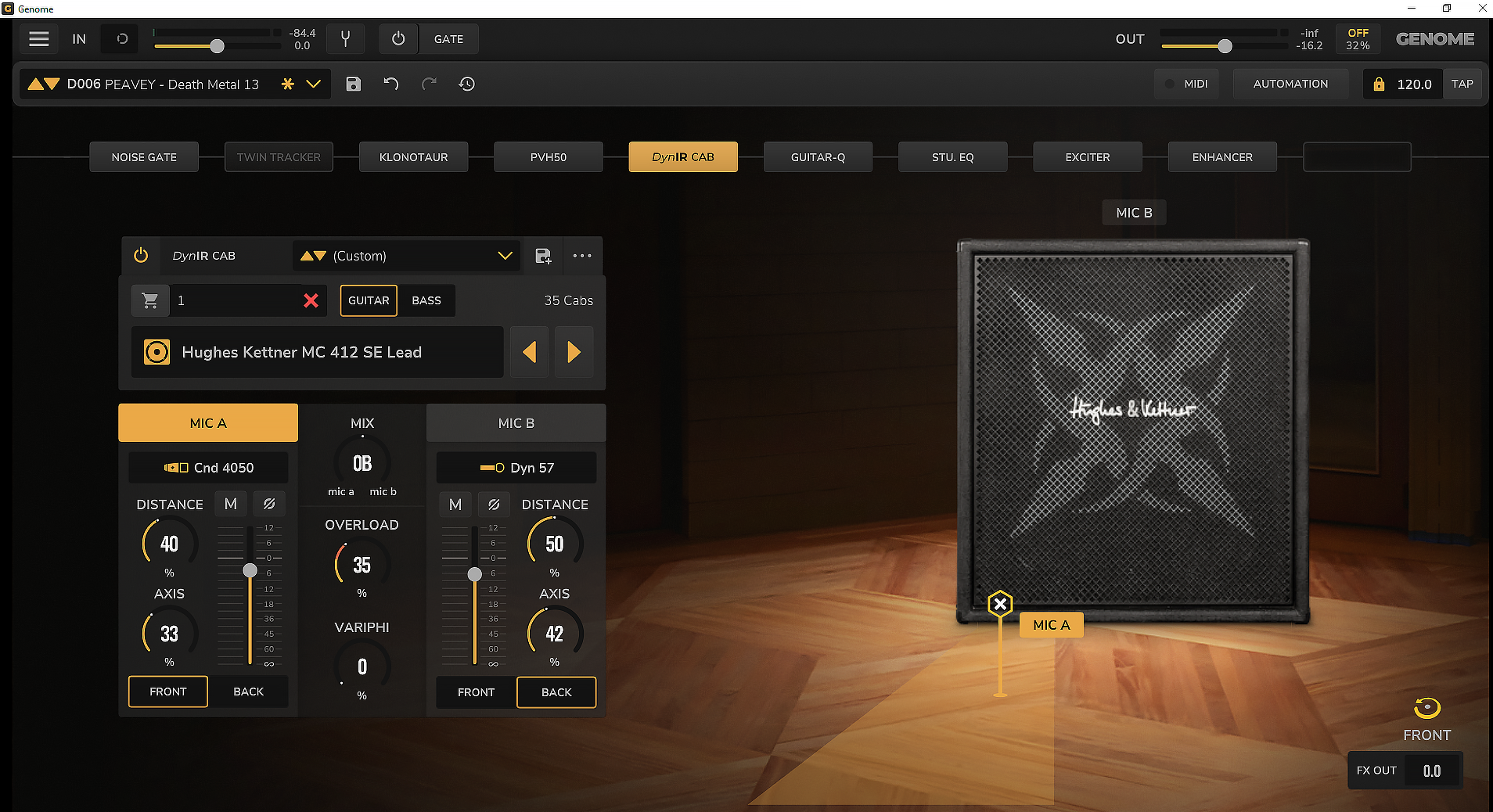Select the BASS cab filter
Image resolution: width=1493 pixels, height=812 pixels.
426,300
